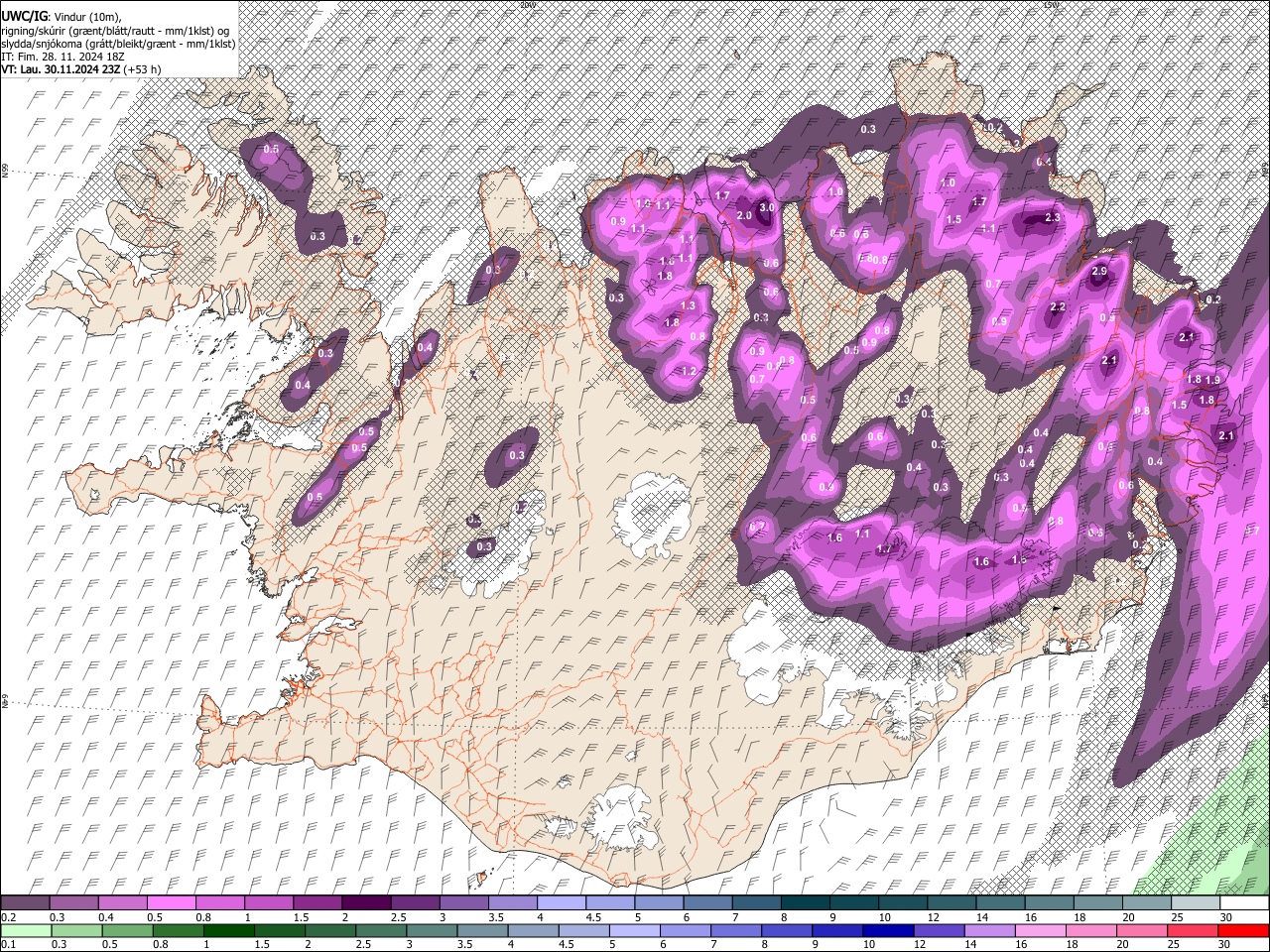The height and width of the screenshot is (952, 1270).
Task: Click the 1.9 precipitation value on the map
Action: (x=1212, y=381)
